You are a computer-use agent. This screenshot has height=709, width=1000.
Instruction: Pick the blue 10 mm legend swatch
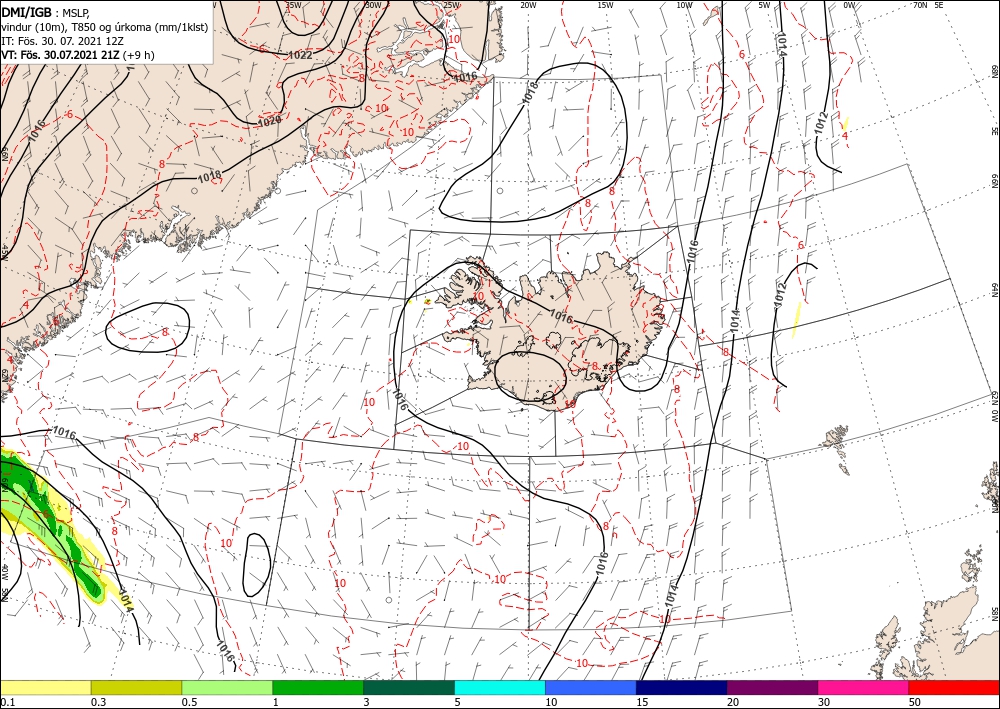tap(591, 687)
